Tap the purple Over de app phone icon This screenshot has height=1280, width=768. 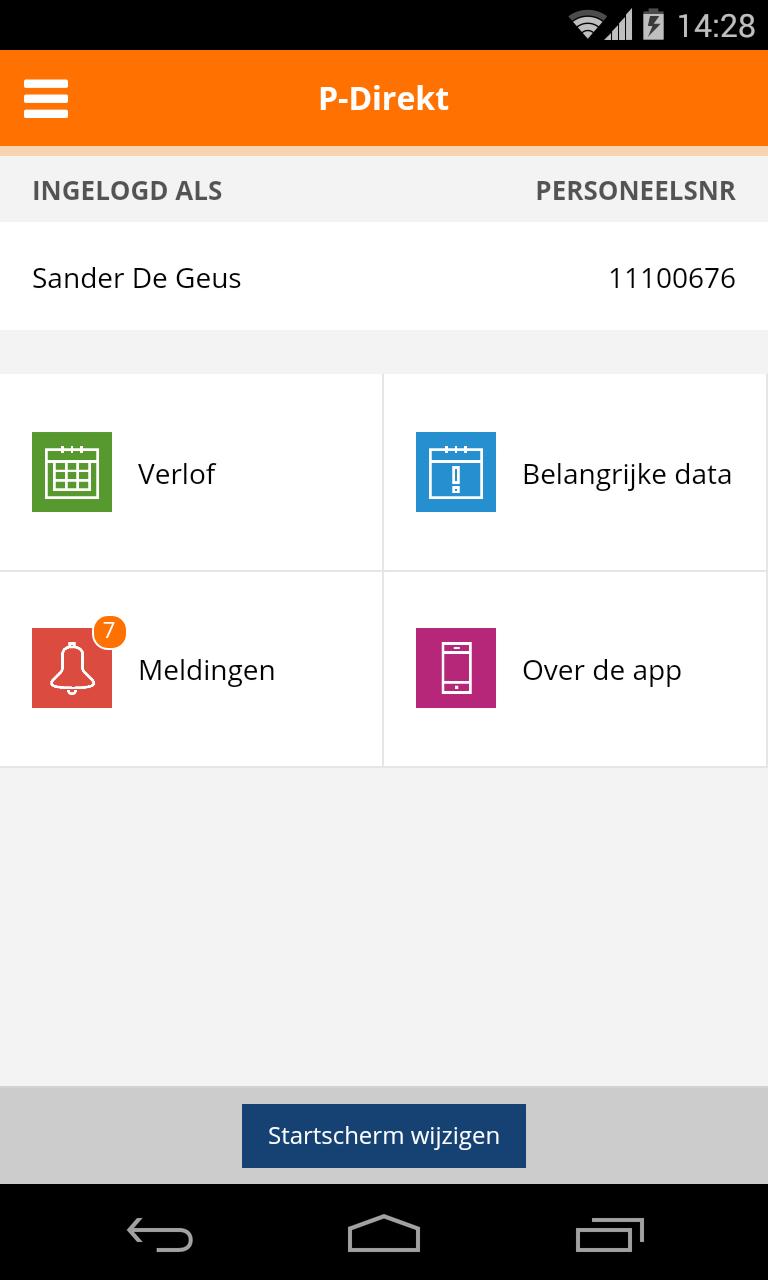[x=456, y=668]
